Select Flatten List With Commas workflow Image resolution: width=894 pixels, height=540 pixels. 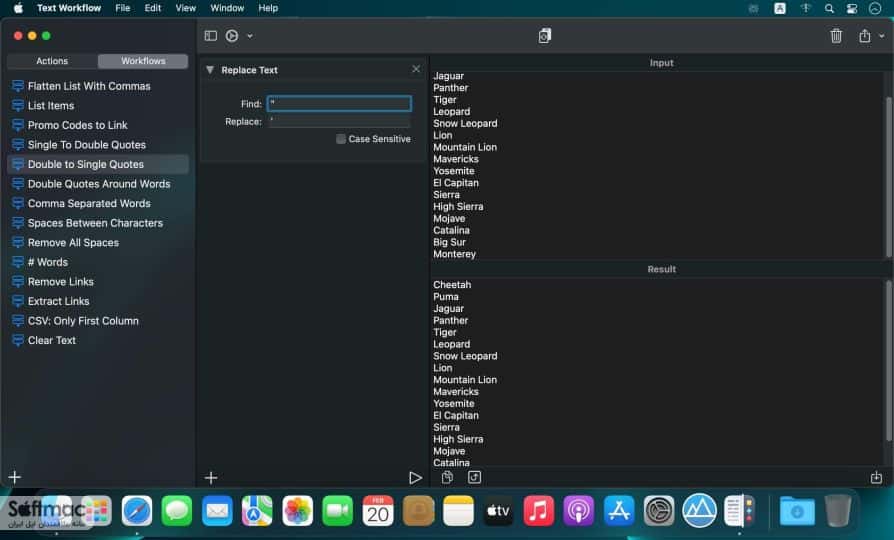[97, 86]
